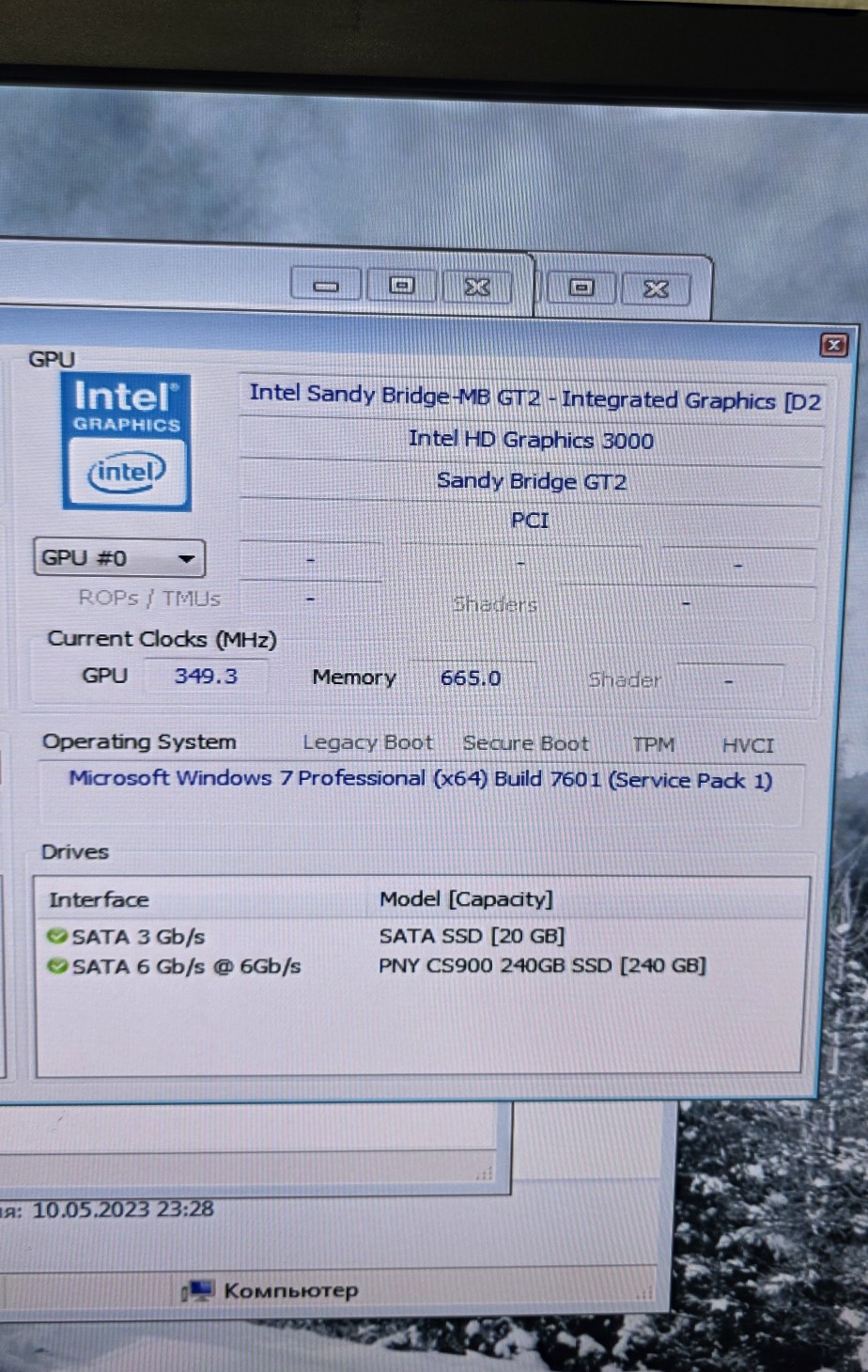Close the left background window
868x1372 pixels.
[477, 287]
